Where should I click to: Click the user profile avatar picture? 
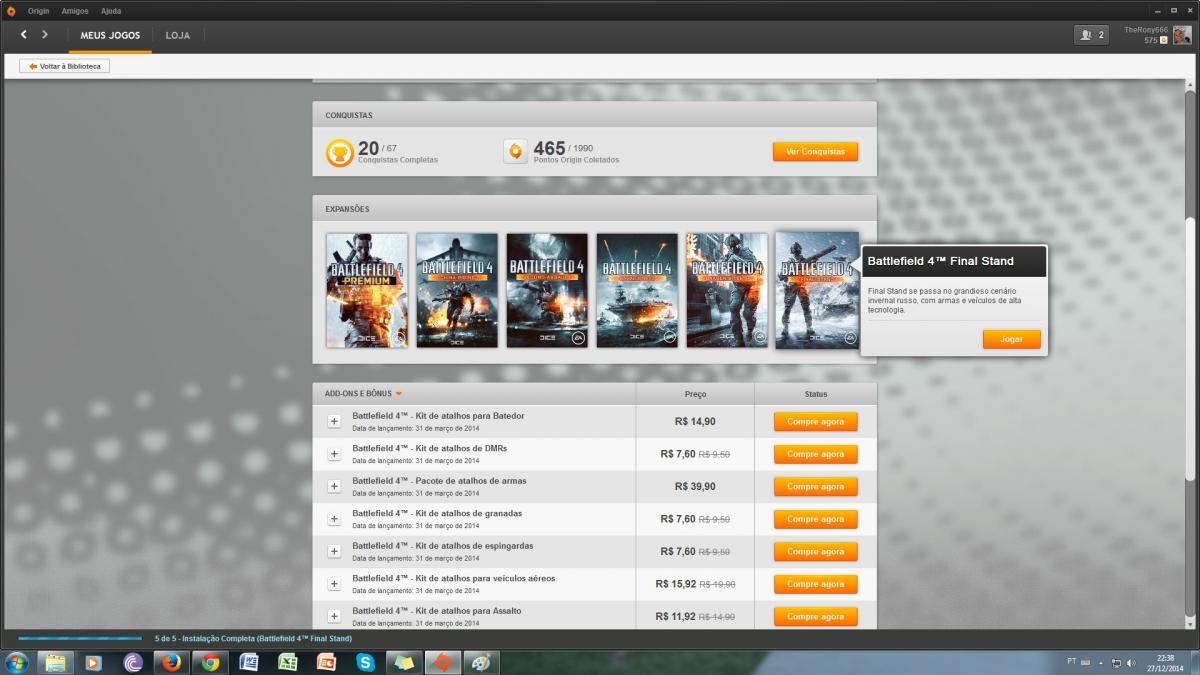coord(1182,35)
